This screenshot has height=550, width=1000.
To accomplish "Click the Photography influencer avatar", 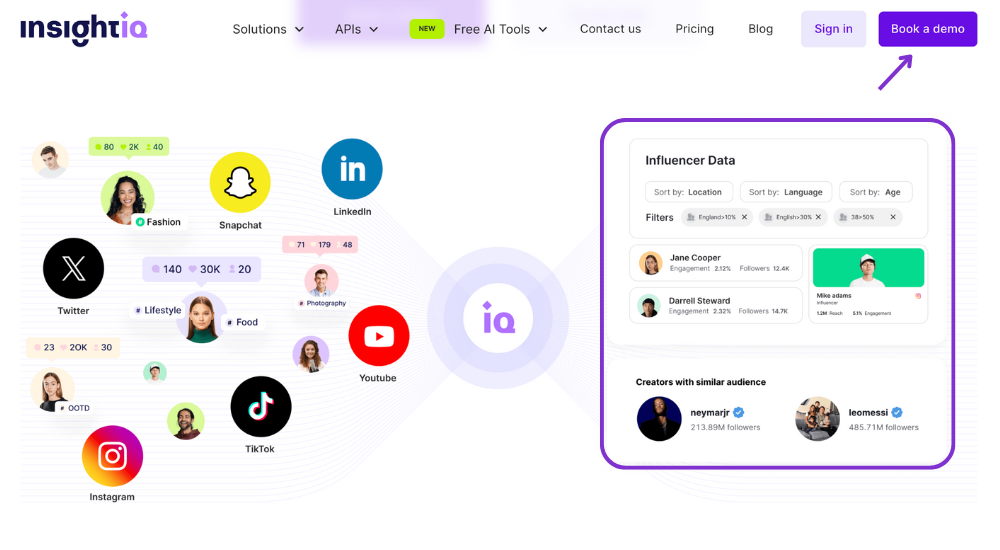I will [321, 281].
